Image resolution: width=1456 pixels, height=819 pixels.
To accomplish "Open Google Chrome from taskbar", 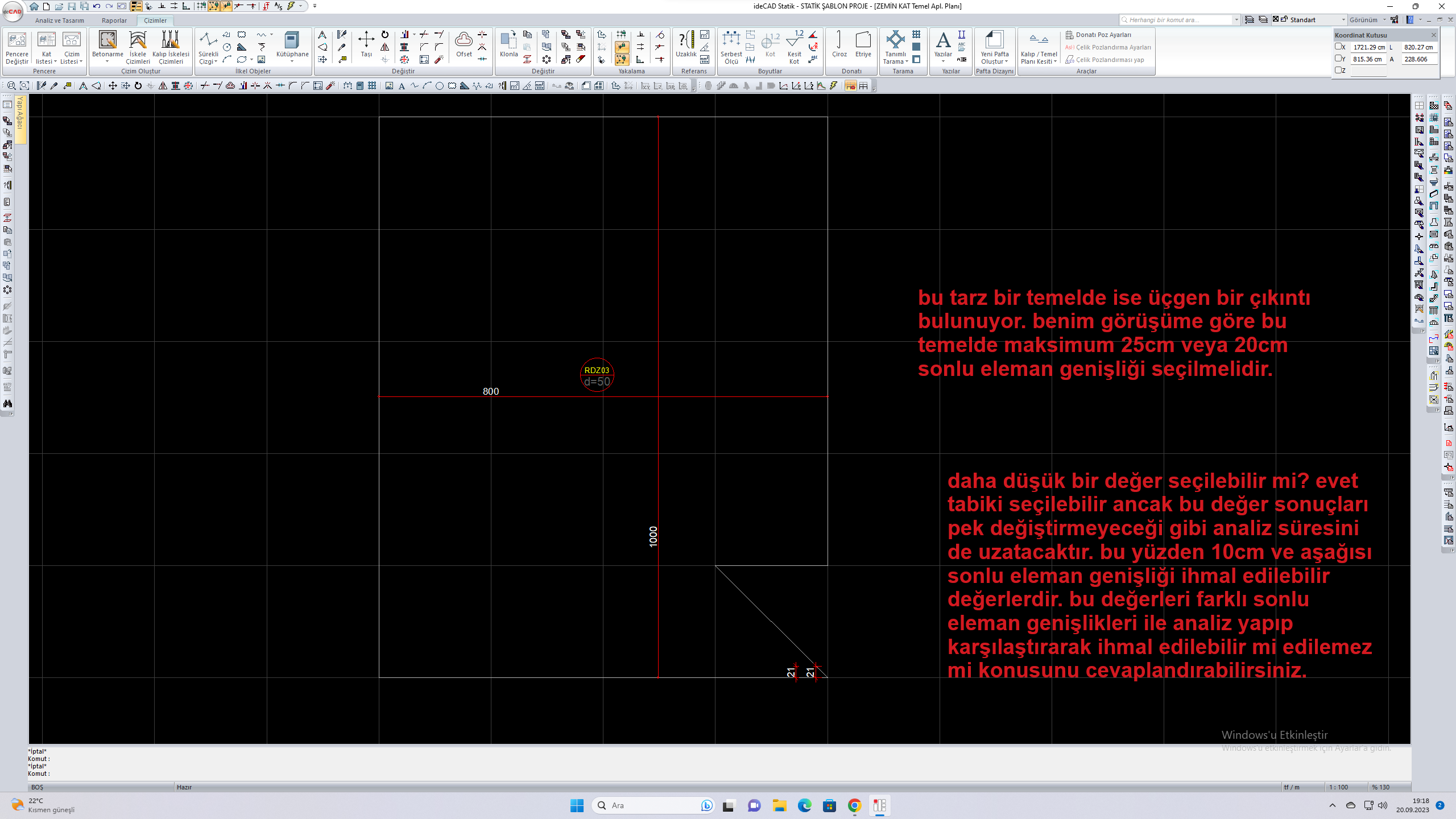I will click(854, 805).
